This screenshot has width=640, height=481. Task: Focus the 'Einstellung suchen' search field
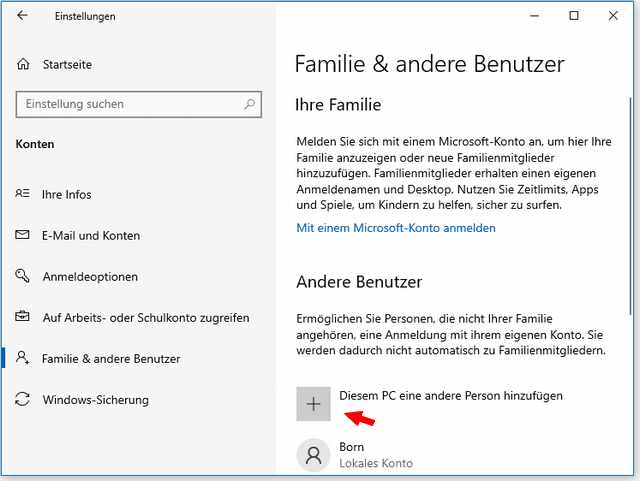(x=130, y=104)
